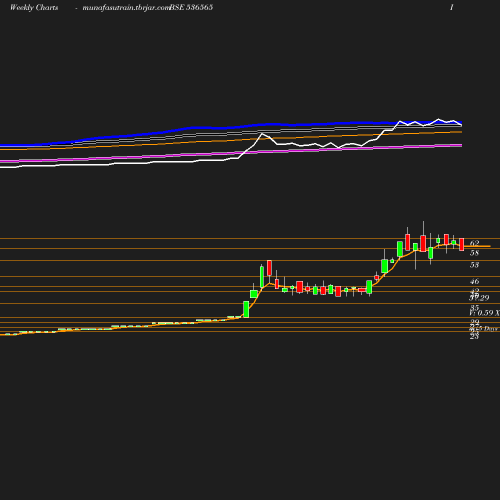Click the price label '58'
The image size is (500, 500).
coord(474,253)
